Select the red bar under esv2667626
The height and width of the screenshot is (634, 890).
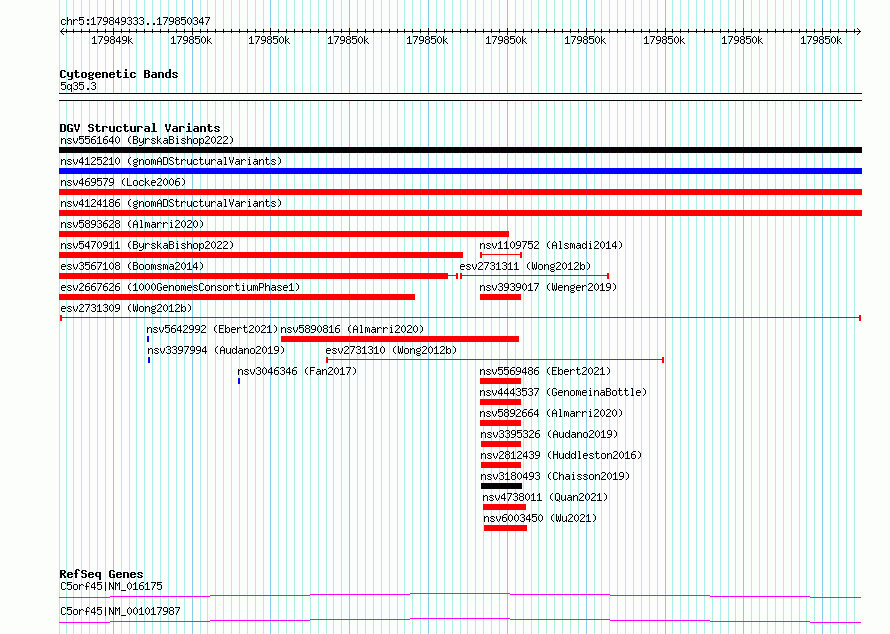click(x=237, y=297)
